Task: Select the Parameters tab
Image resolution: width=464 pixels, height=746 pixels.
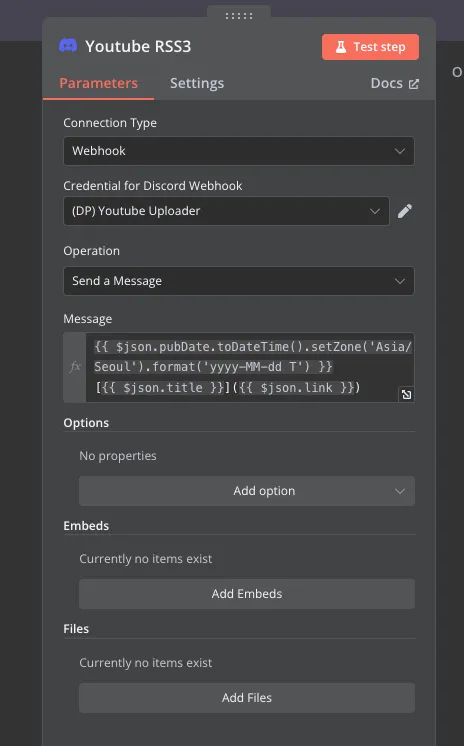Action: (99, 83)
